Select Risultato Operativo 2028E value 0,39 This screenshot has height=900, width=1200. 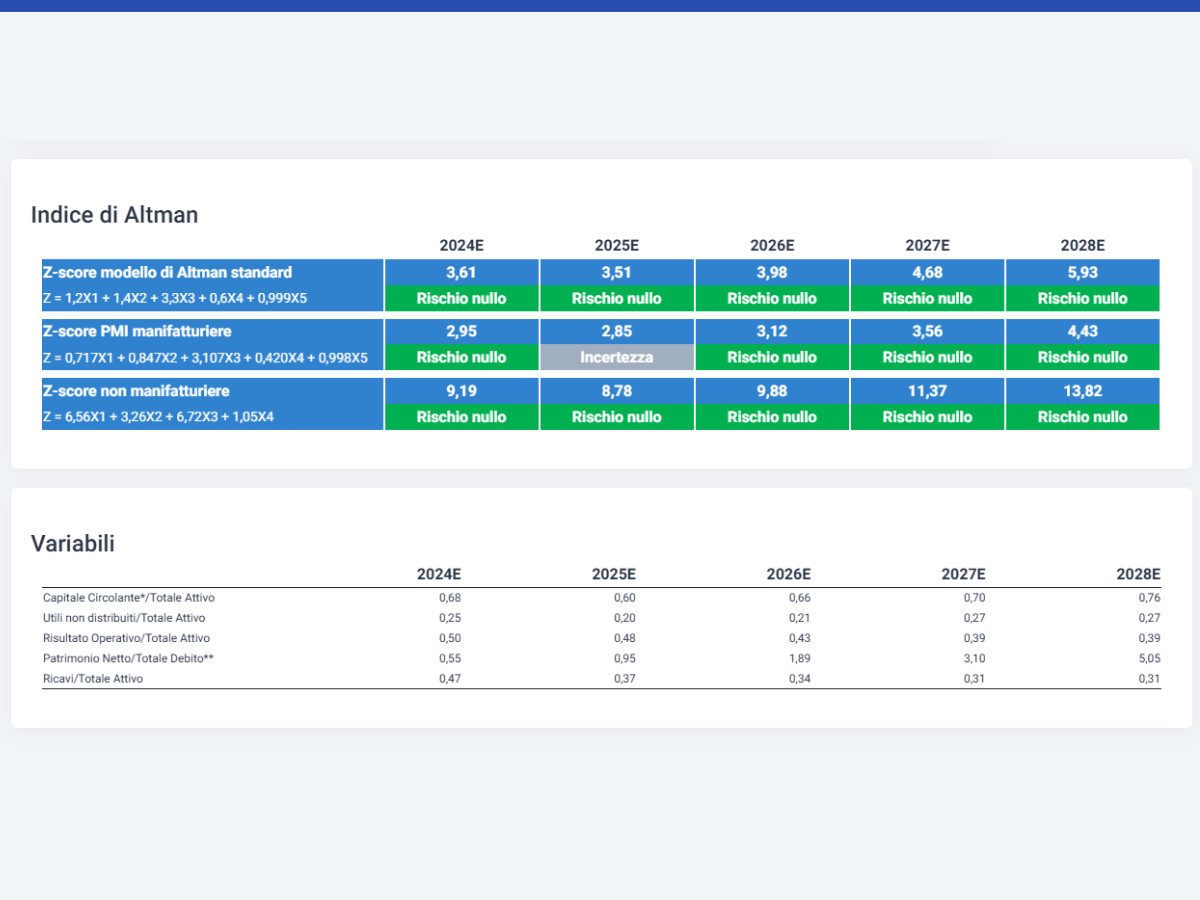(1150, 638)
